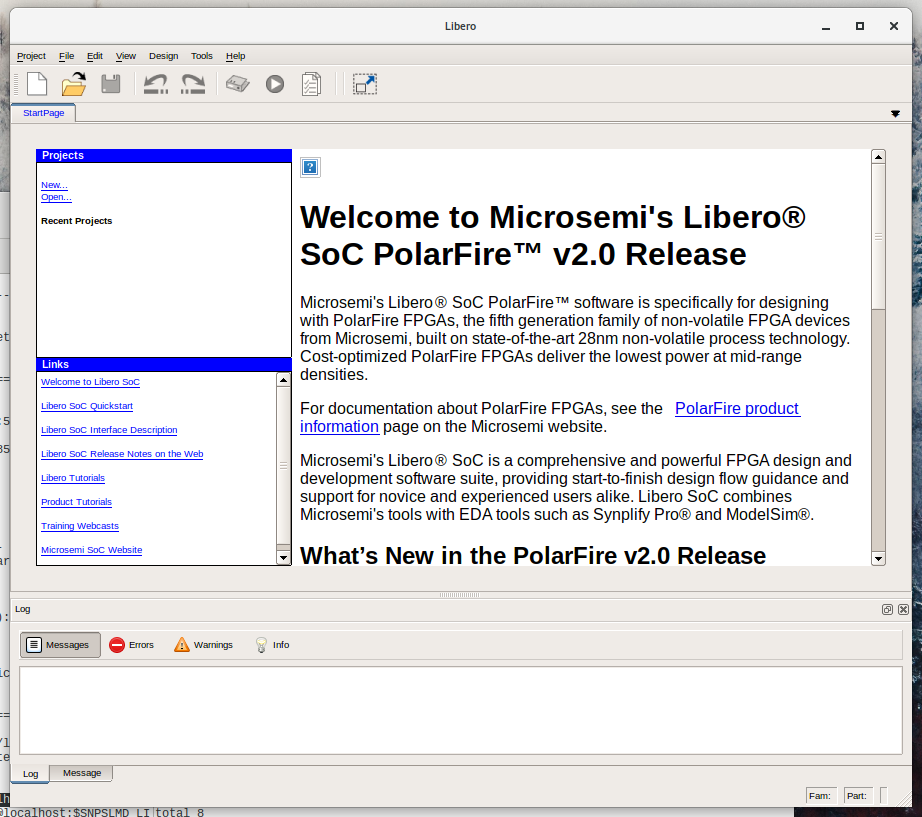Image resolution: width=922 pixels, height=817 pixels.
Task: Redo with the right curved arrow icon
Action: tap(193, 84)
